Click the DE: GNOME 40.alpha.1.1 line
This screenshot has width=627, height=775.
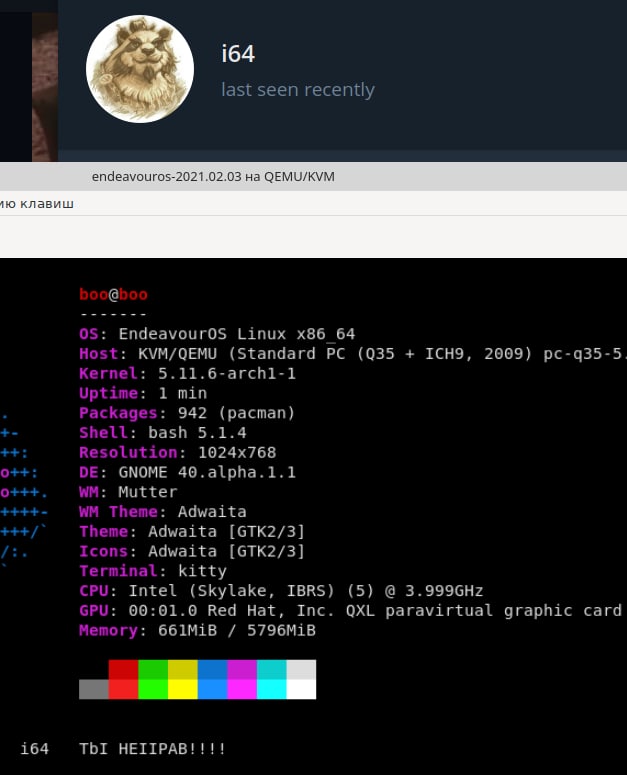click(x=187, y=473)
